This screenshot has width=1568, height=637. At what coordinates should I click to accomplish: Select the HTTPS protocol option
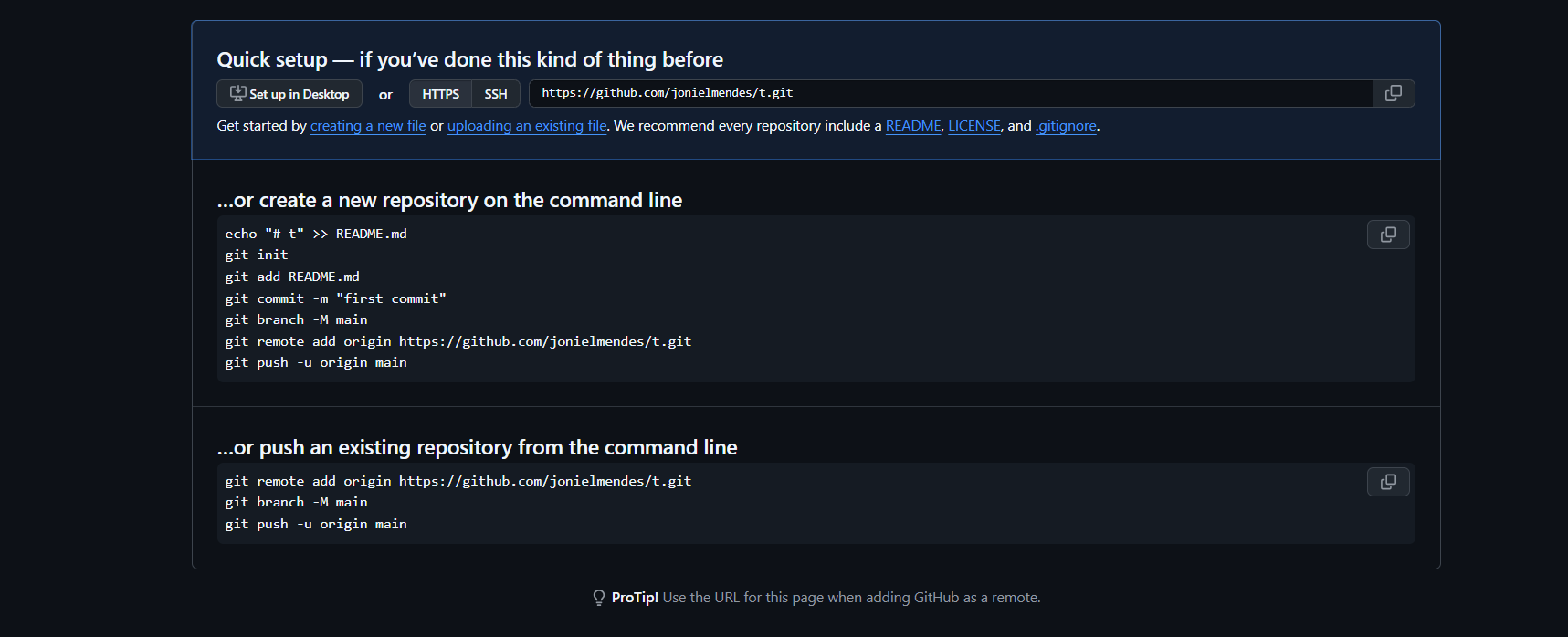pyautogui.click(x=440, y=93)
